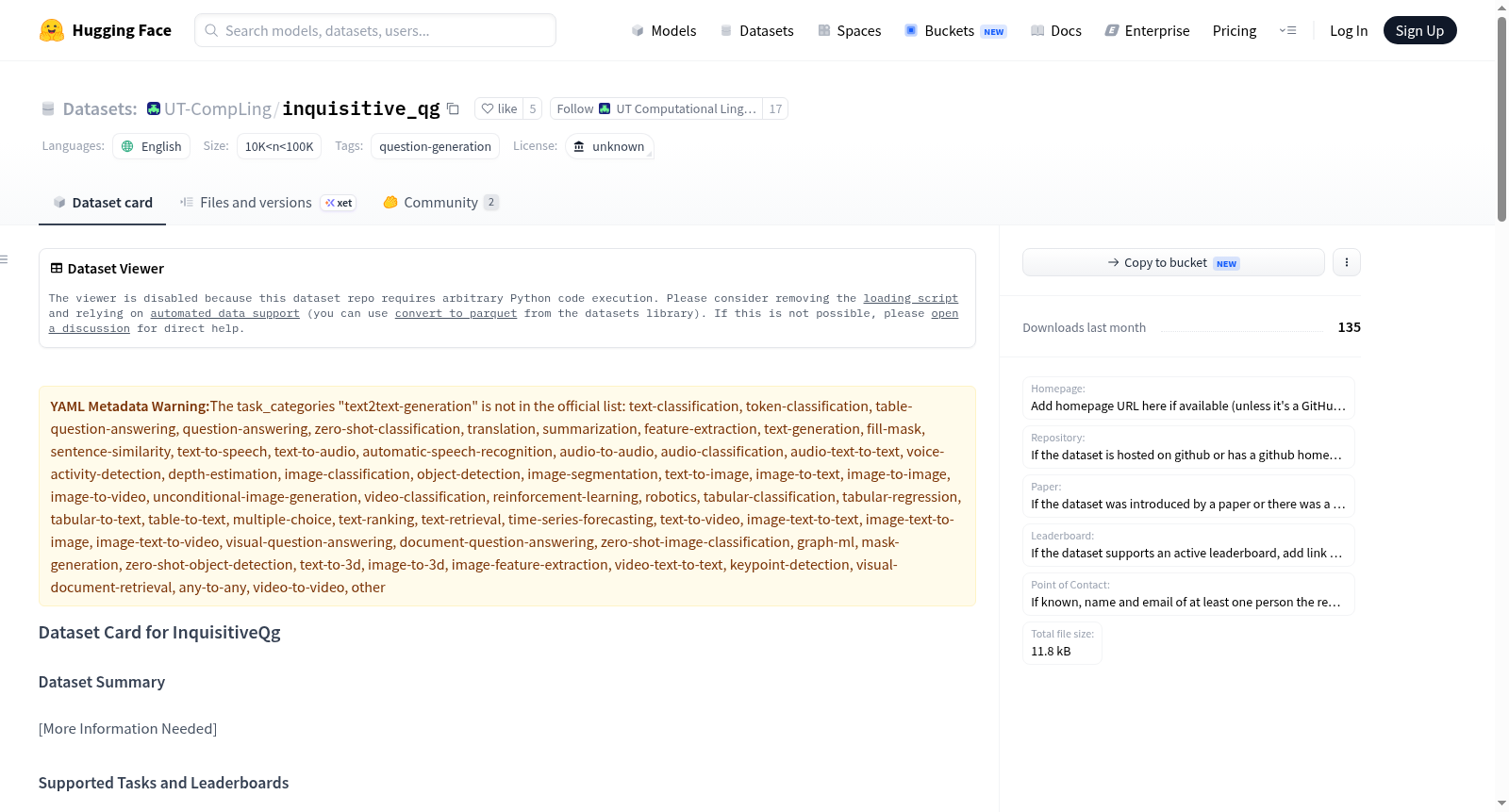Click the question-generation tag
The image size is (1509, 812).
coord(435,146)
